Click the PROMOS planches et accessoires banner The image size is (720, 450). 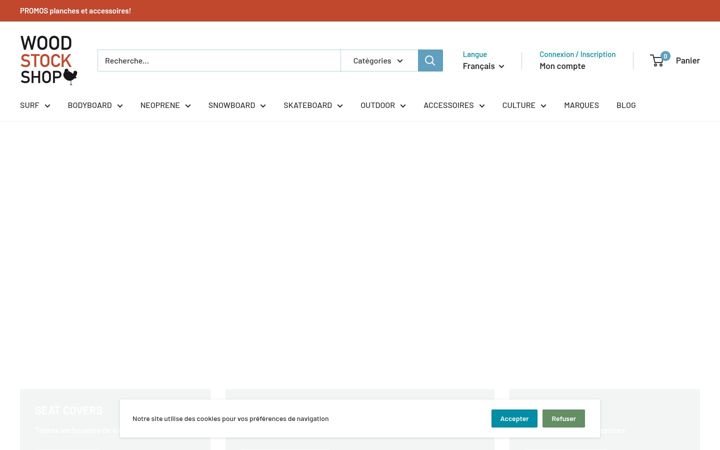[x=75, y=11]
